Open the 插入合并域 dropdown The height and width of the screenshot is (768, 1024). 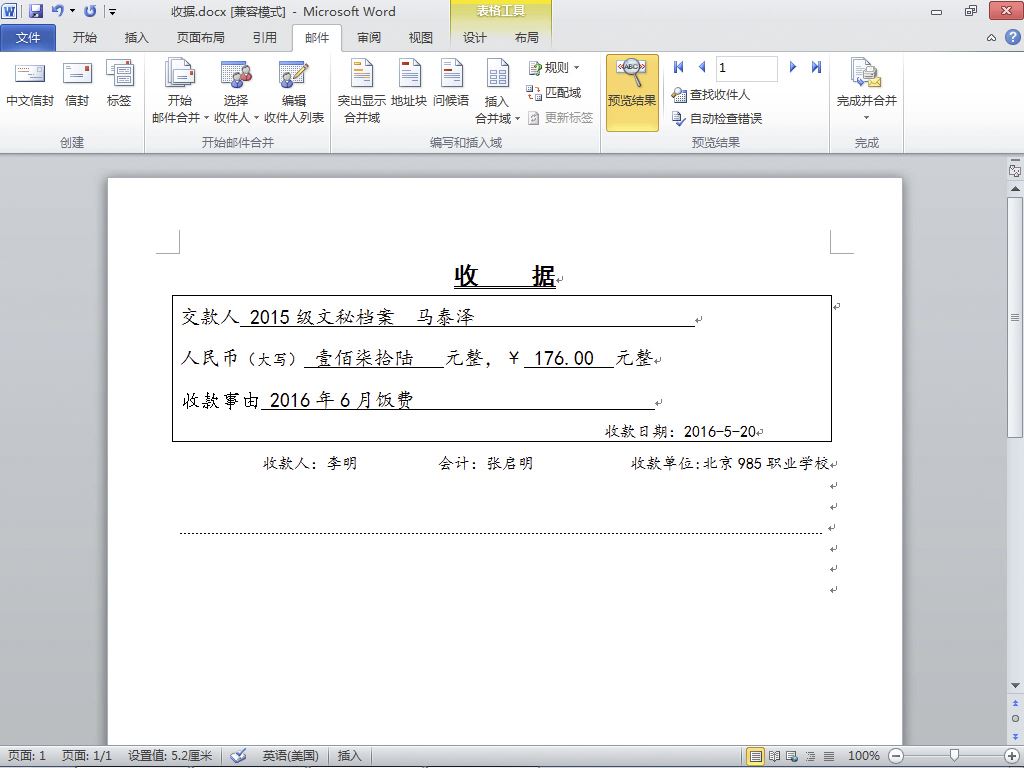[x=497, y=90]
